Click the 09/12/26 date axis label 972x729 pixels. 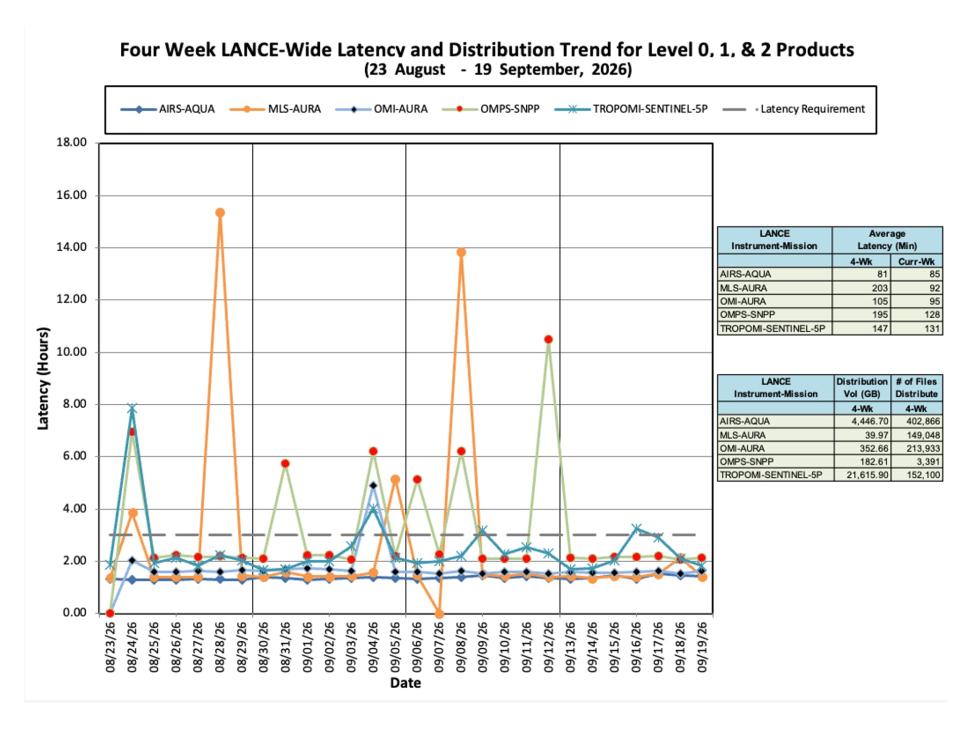(x=549, y=647)
